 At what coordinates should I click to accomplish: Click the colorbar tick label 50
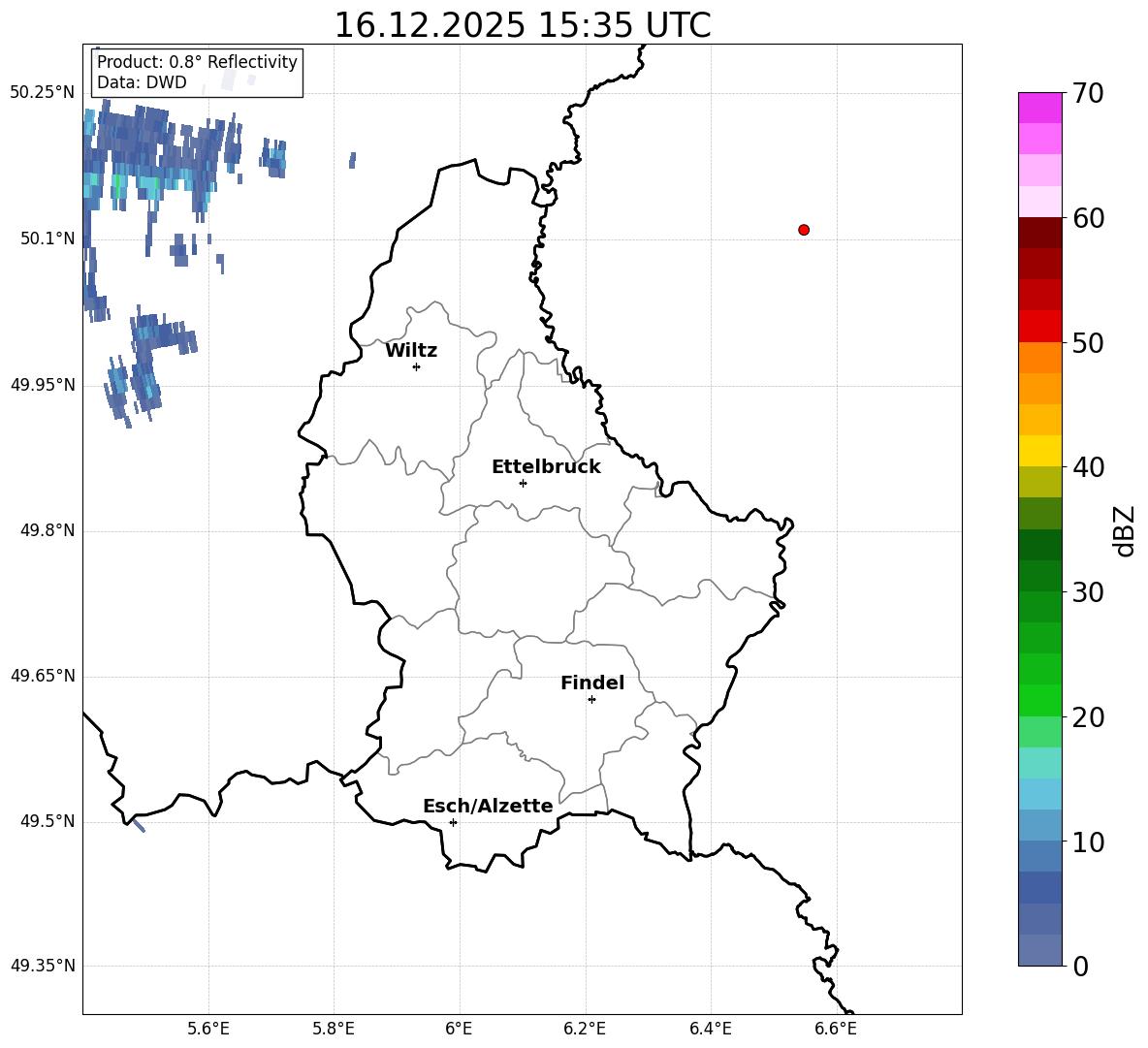(1088, 343)
